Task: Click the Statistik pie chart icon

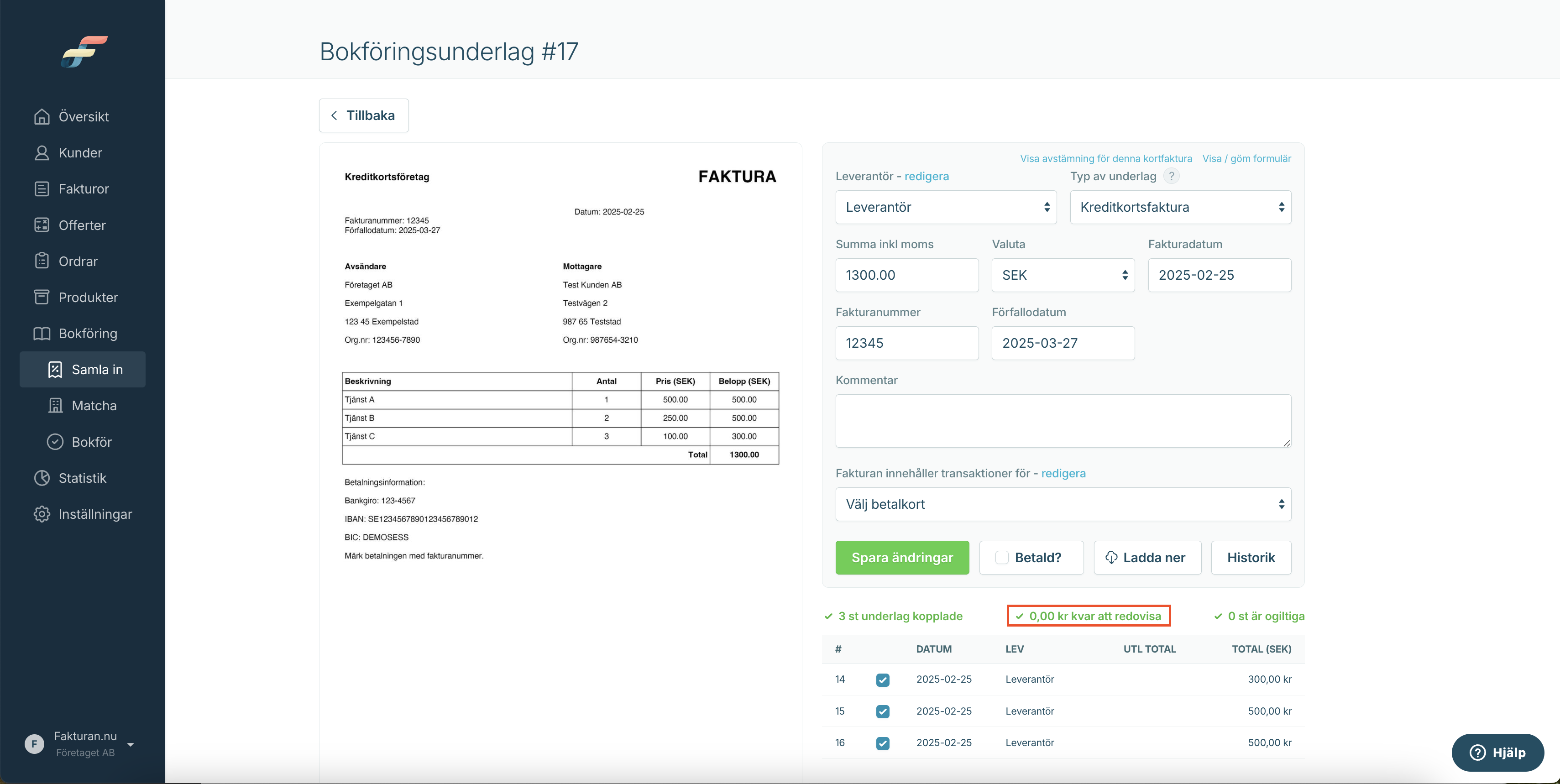Action: tap(42, 478)
